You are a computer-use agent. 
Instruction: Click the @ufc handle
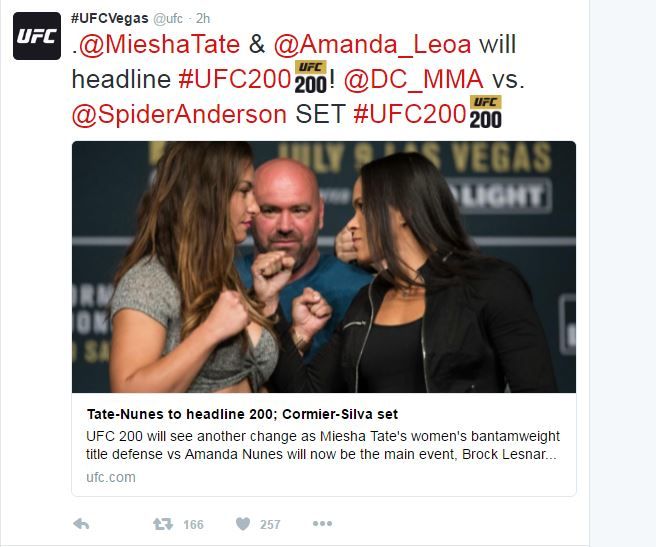point(168,18)
